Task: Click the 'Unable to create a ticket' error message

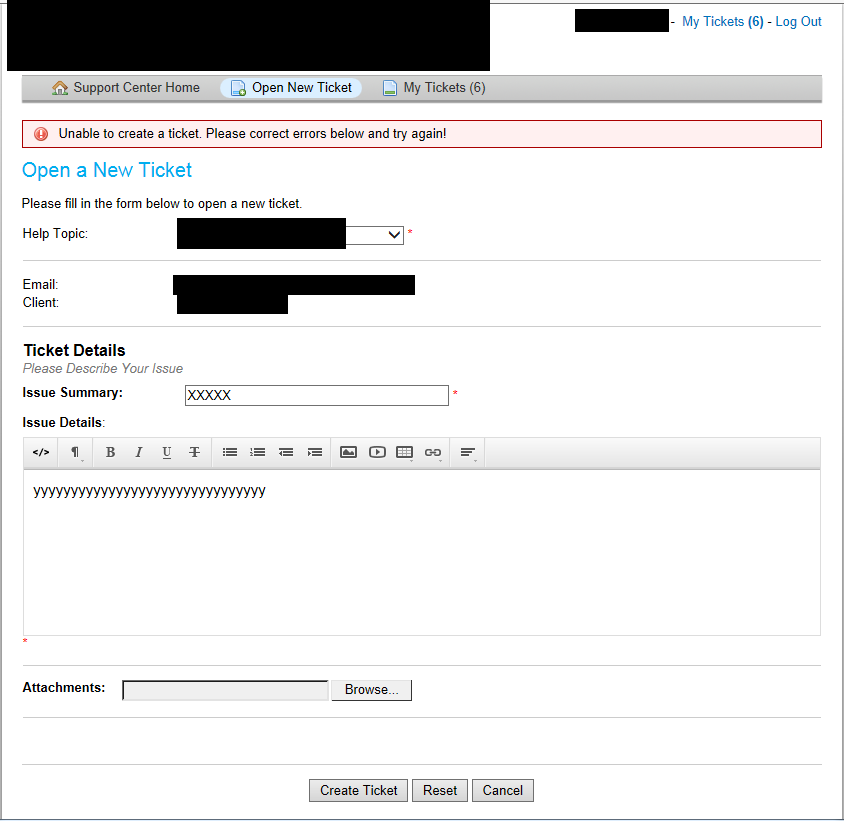Action: pos(252,134)
